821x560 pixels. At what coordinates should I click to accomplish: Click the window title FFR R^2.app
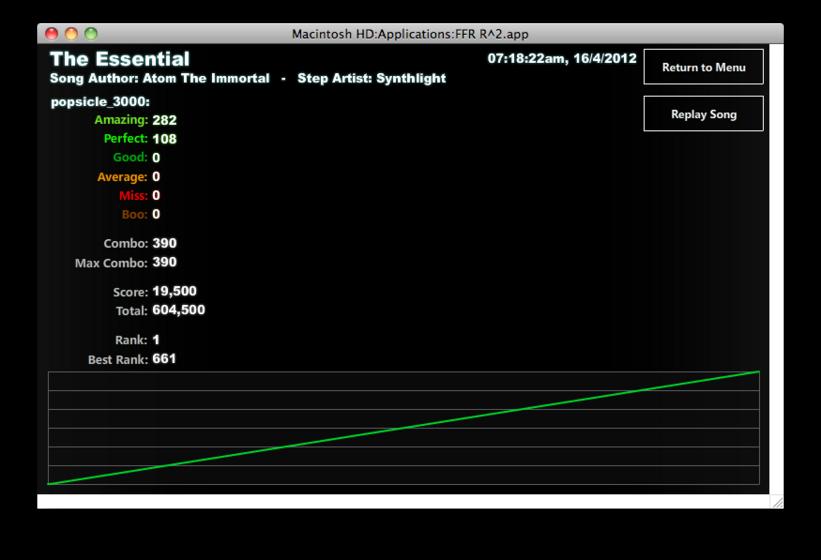(410, 34)
